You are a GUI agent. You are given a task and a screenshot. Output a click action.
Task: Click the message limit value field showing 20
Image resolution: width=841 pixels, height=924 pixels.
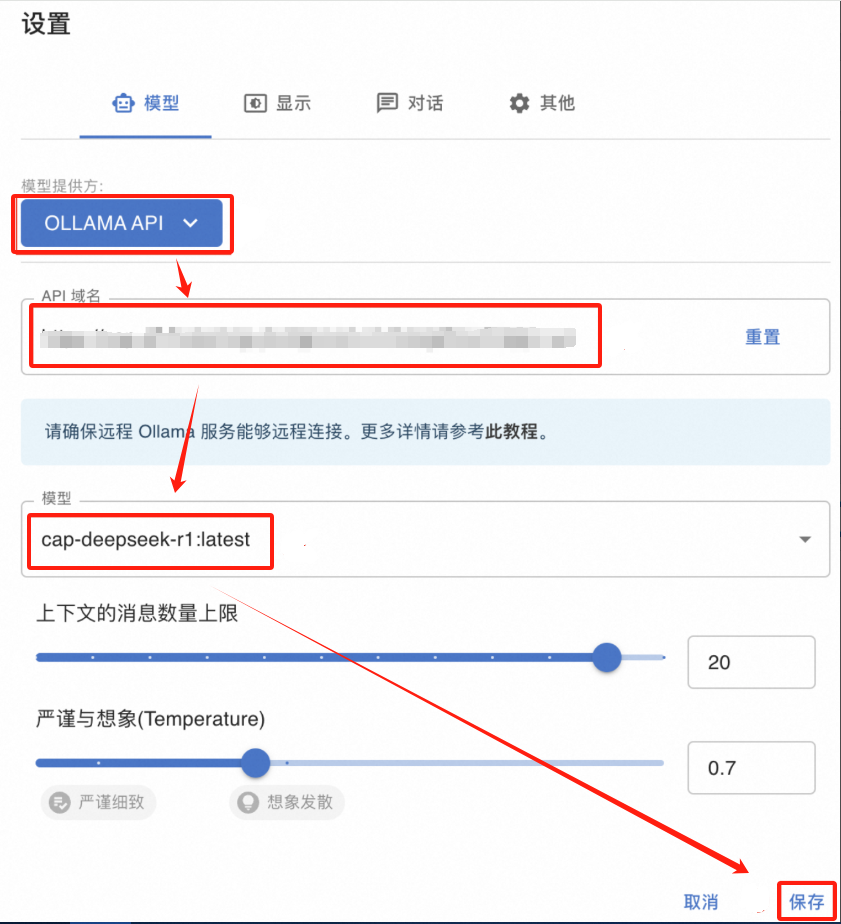click(x=751, y=662)
